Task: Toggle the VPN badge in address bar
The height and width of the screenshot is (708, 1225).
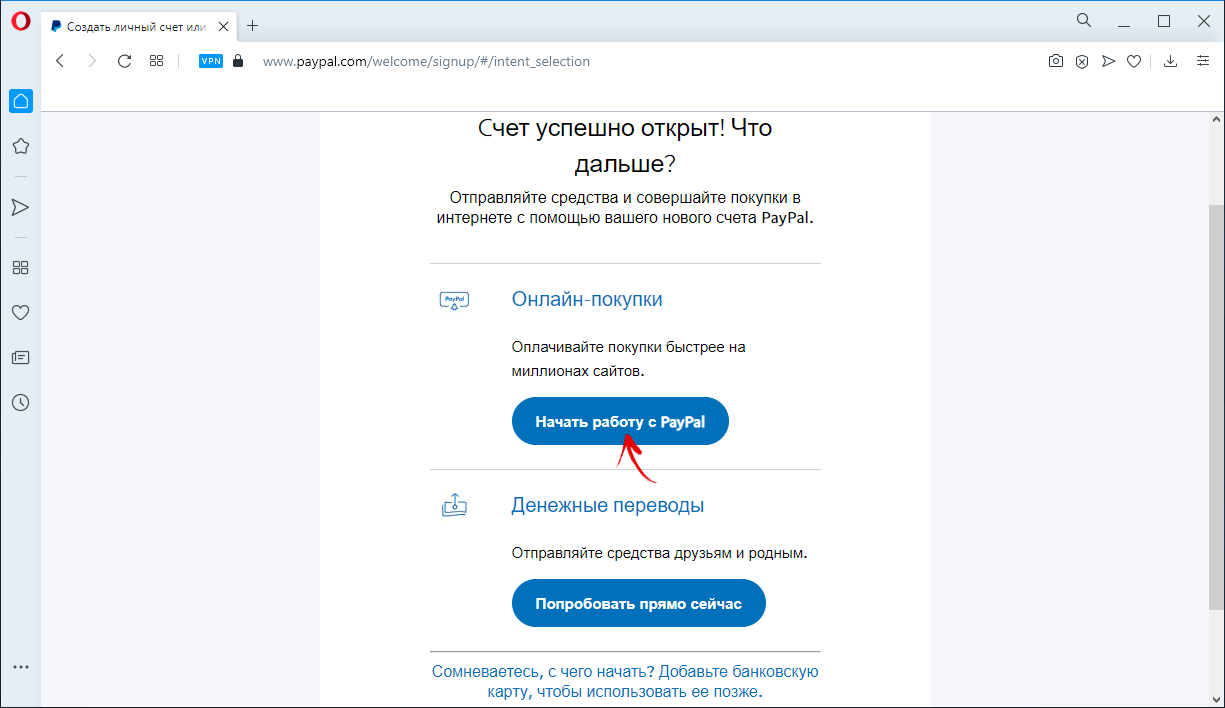Action: 211,61
